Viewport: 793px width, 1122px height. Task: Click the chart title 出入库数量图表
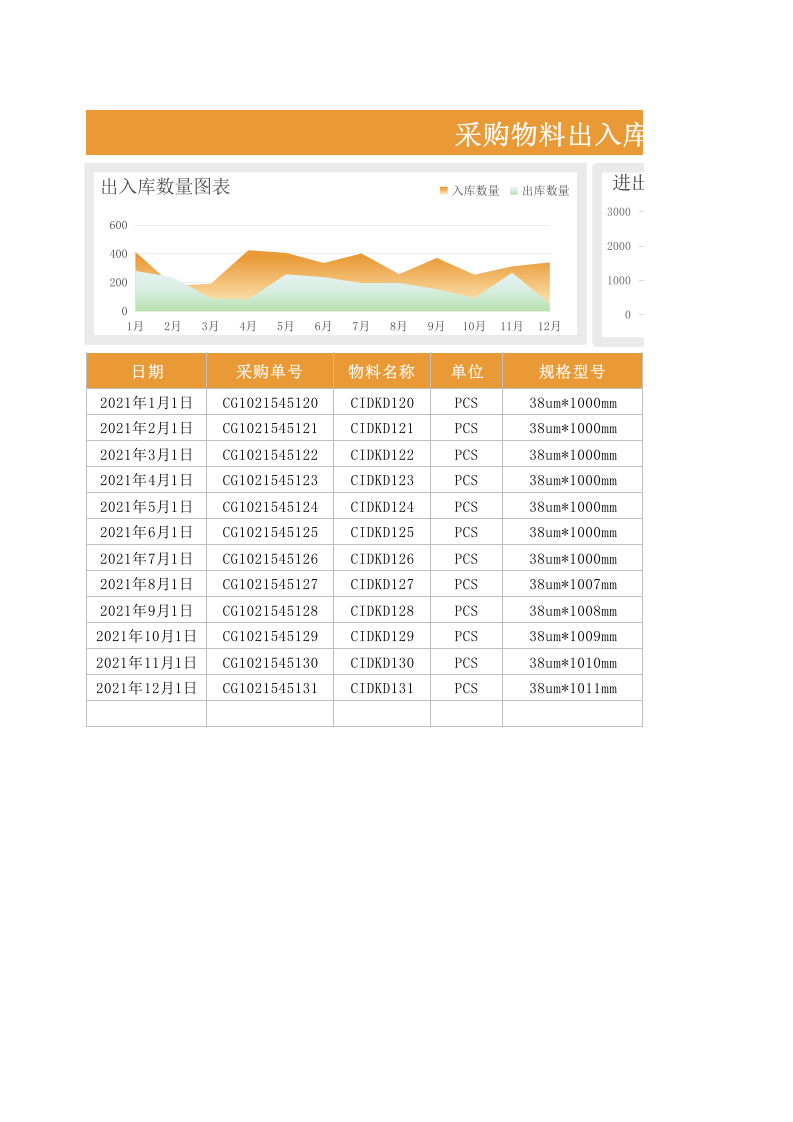(x=165, y=187)
